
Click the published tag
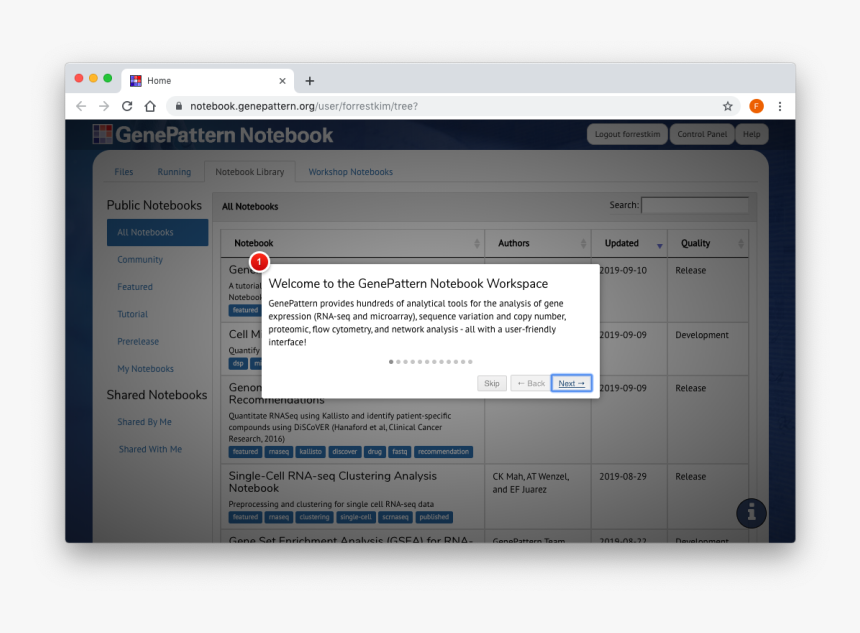point(434,517)
